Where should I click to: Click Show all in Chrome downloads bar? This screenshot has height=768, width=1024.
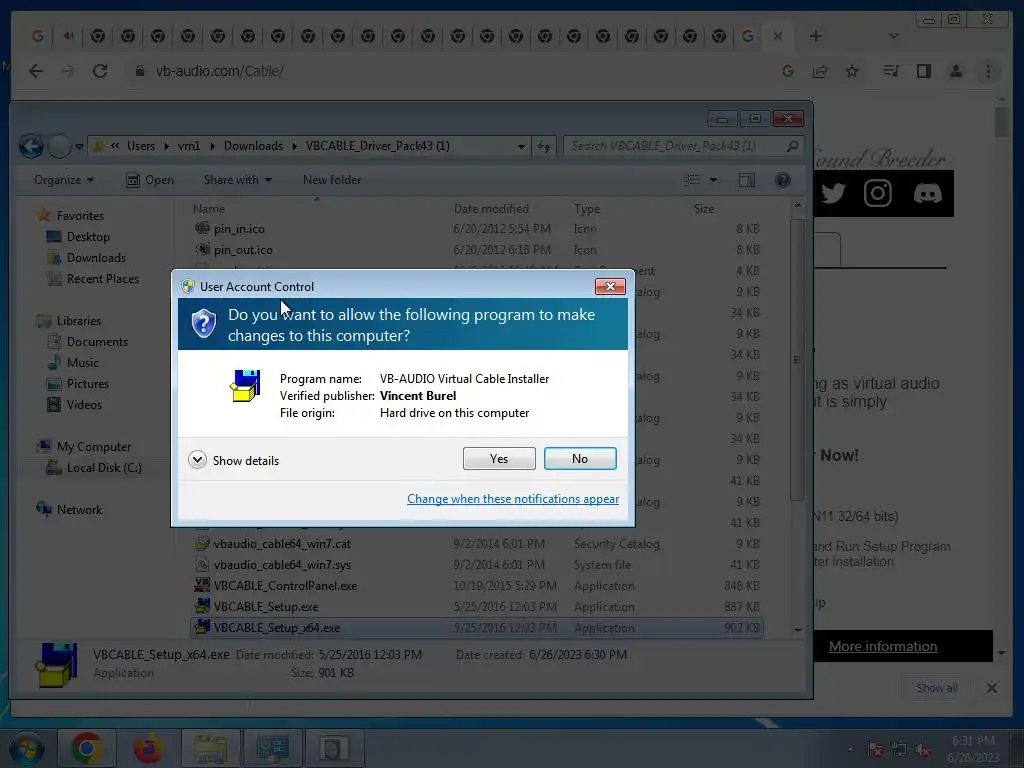pyautogui.click(x=936, y=688)
